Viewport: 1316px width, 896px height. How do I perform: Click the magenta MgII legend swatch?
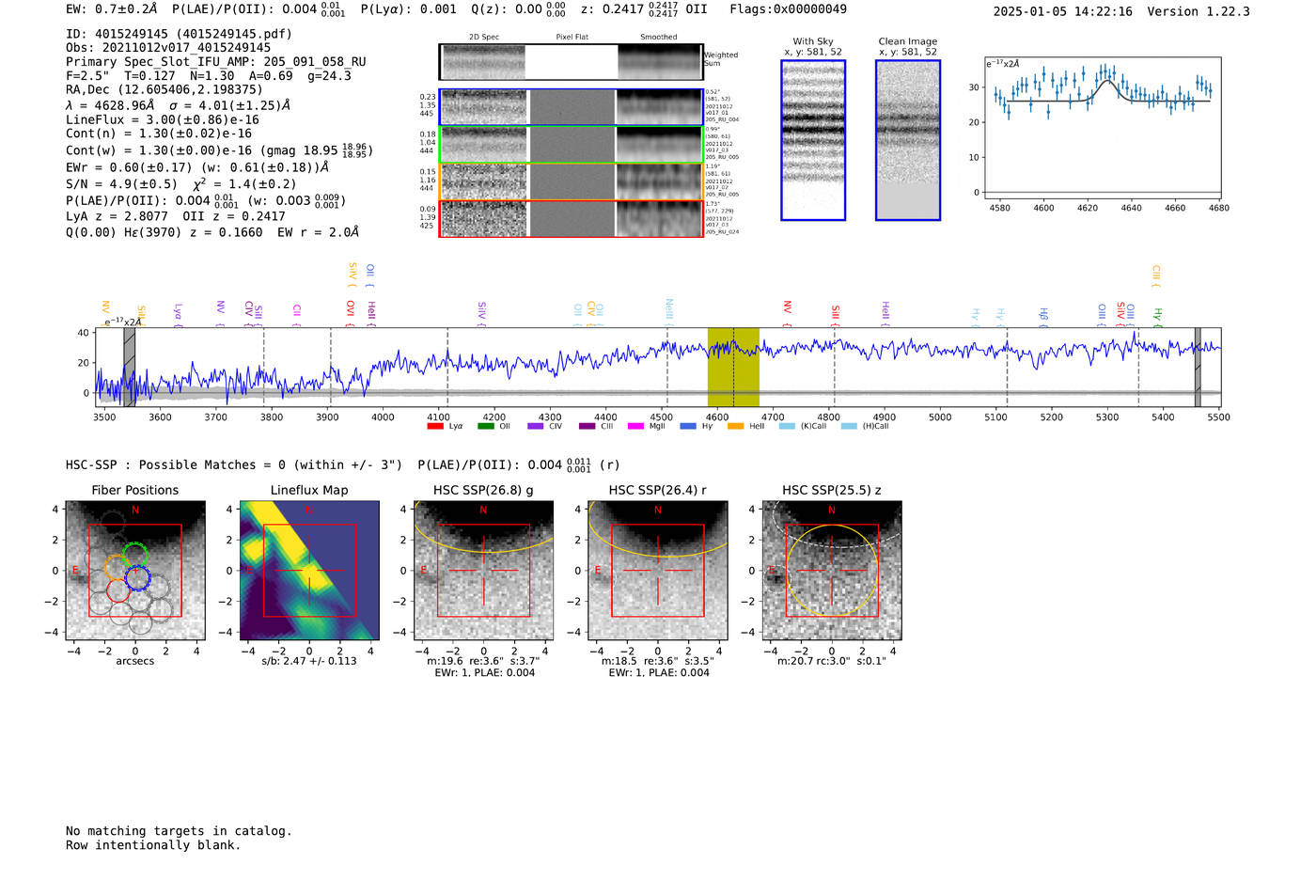click(x=635, y=427)
